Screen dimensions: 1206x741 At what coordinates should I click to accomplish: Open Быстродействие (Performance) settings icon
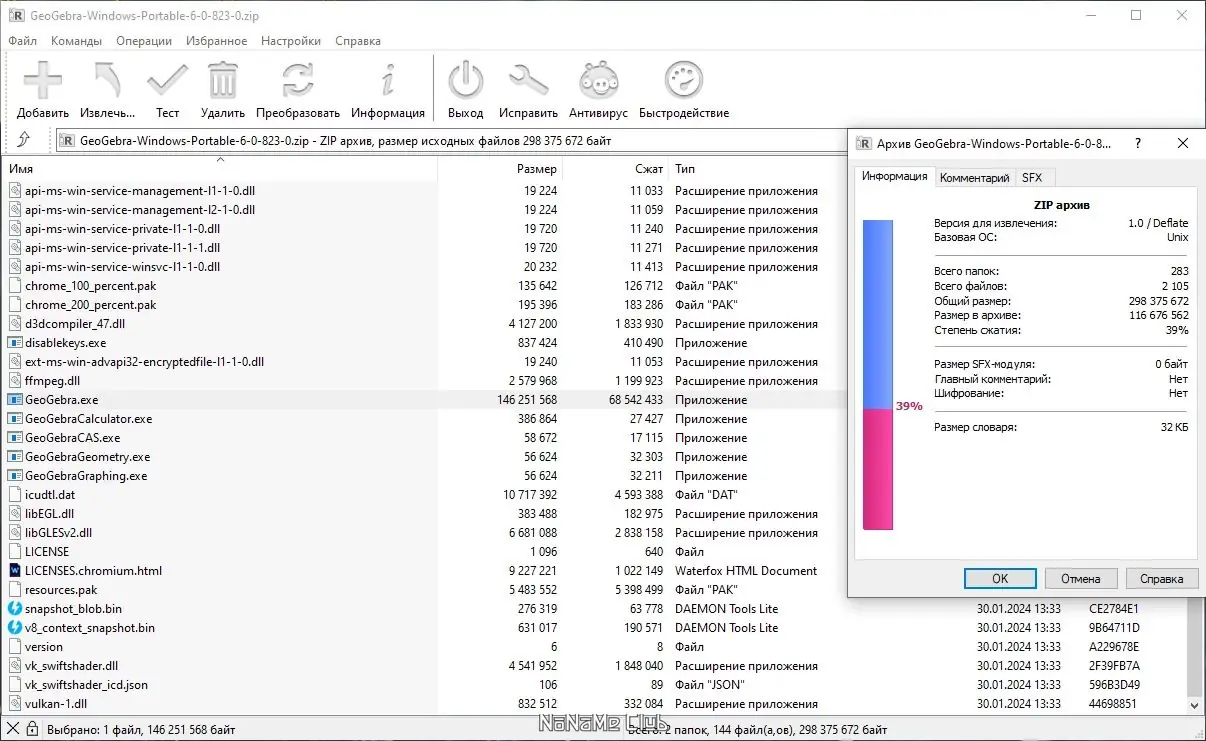[683, 80]
